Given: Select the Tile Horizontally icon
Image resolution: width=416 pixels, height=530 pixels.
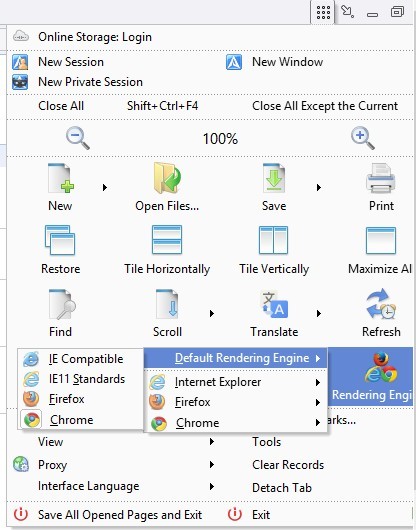Looking at the screenshot, I should (167, 240).
